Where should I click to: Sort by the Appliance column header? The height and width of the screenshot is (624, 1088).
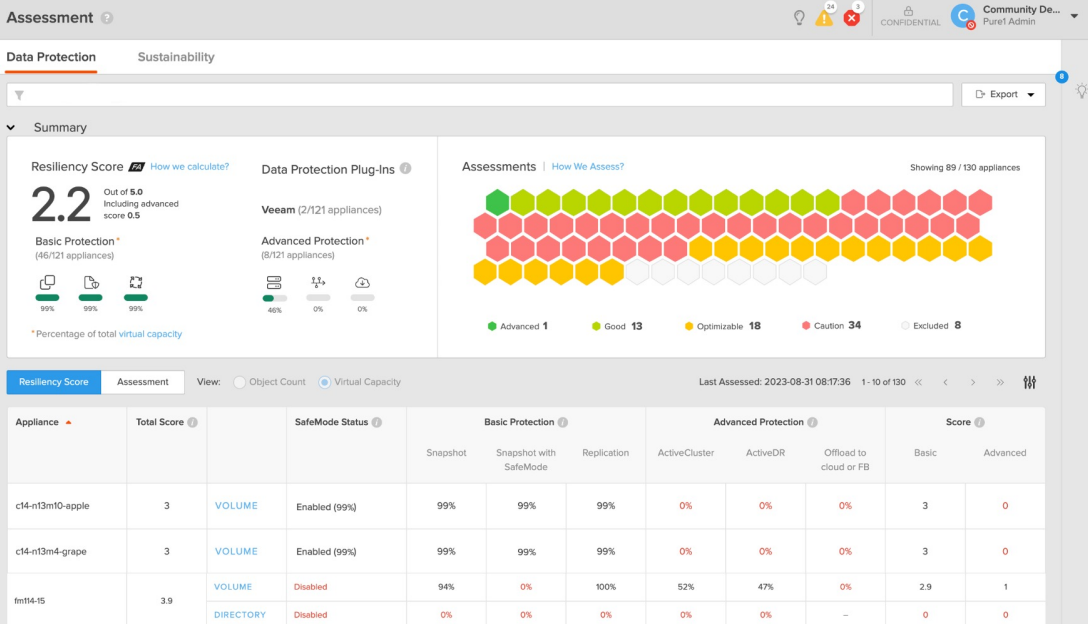43,422
